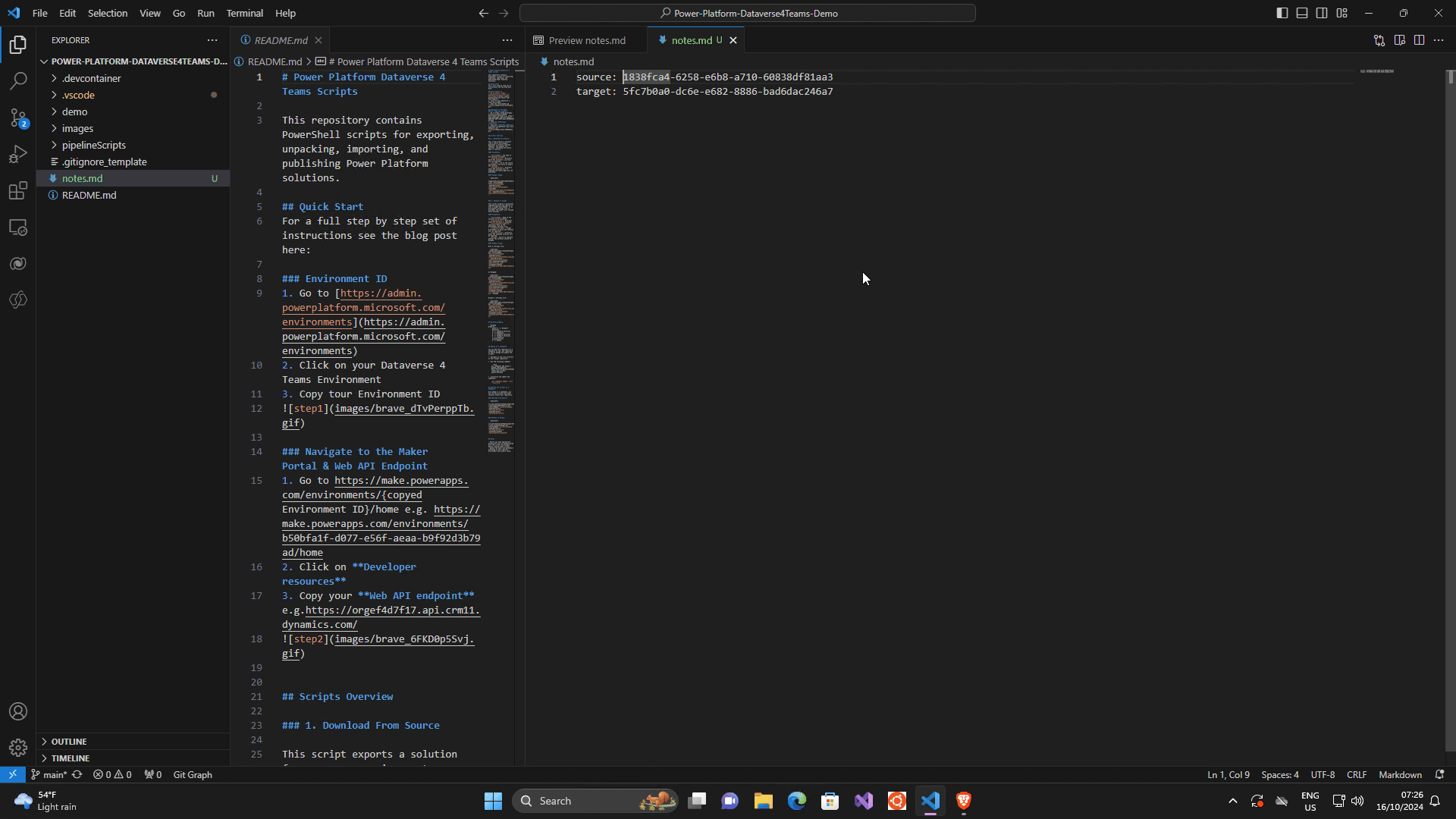Image resolution: width=1456 pixels, height=819 pixels.
Task: Open the GitHub Copilot icon in the activity bar
Action: click(x=18, y=263)
